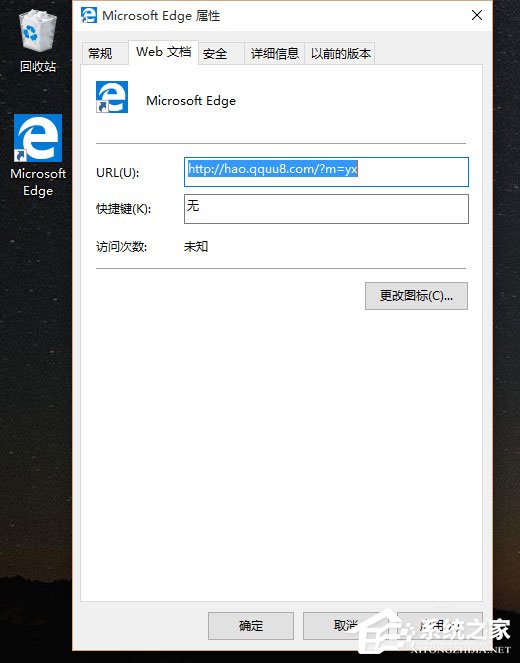This screenshot has height=663, width=520.
Task: Click the 回收站 label under the bin
Action: point(38,66)
